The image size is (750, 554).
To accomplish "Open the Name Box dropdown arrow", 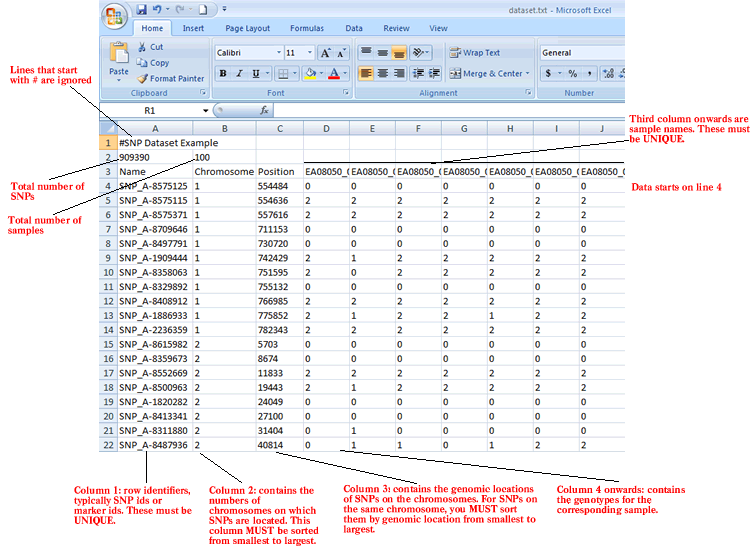I will pyautogui.click(x=205, y=111).
